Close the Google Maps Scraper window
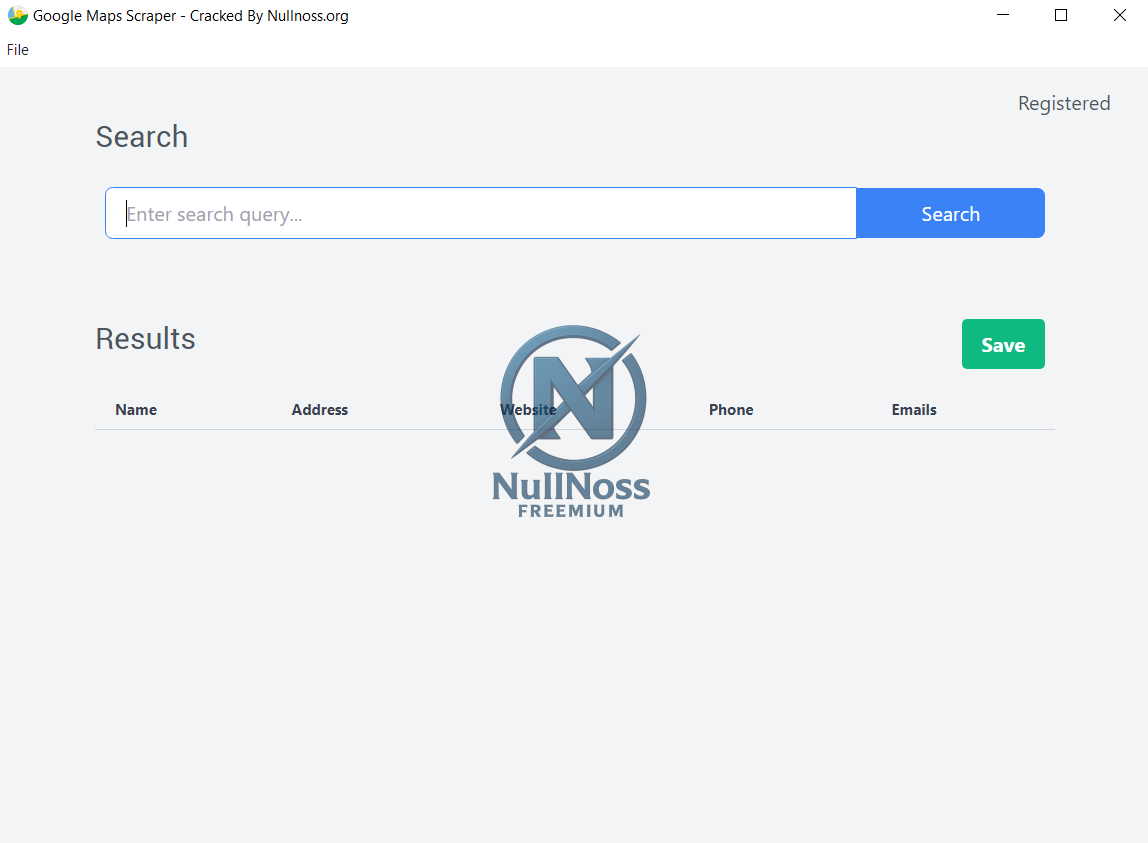The width and height of the screenshot is (1148, 843). pos(1119,16)
